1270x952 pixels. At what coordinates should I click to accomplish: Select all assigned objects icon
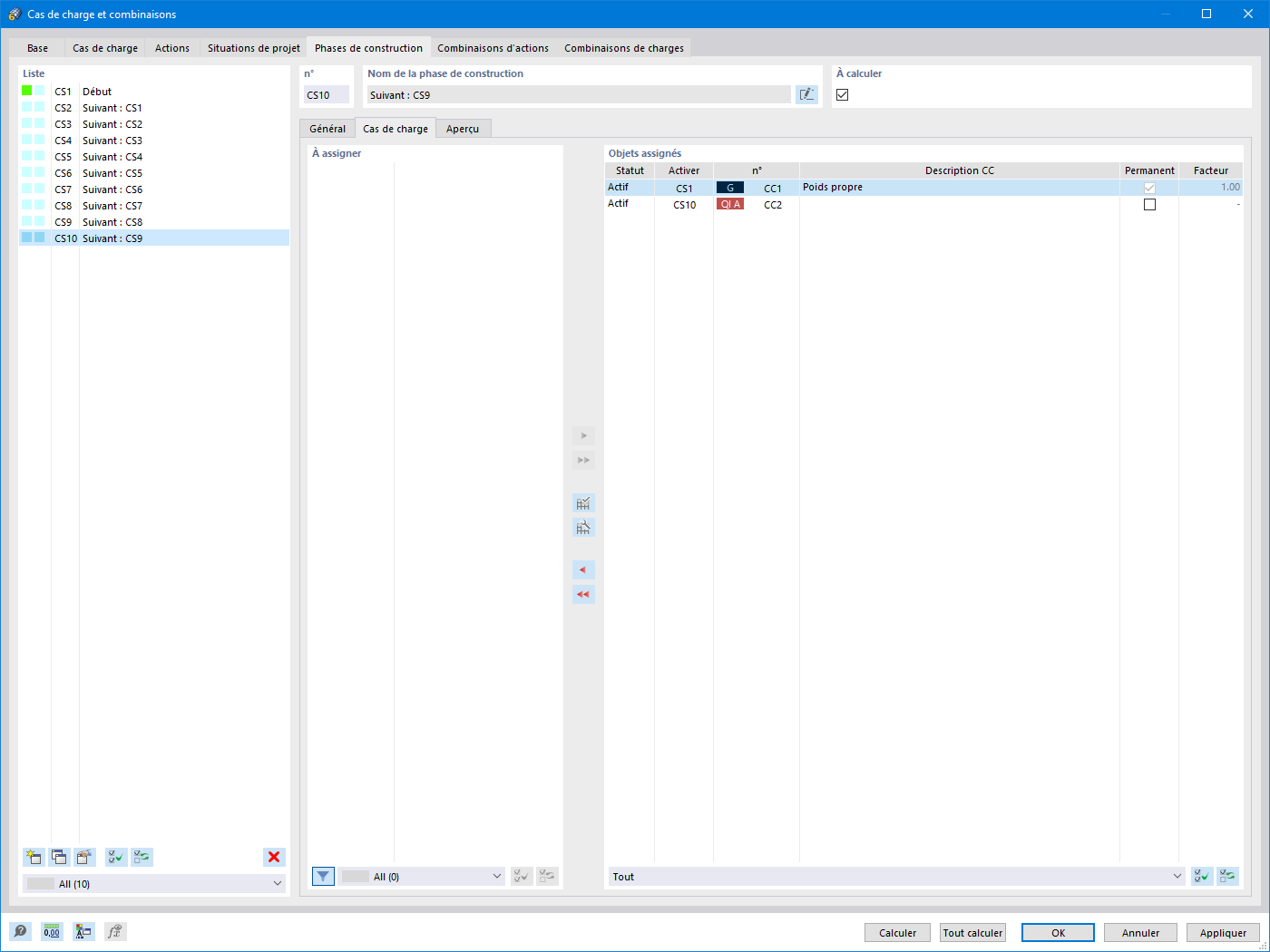click(1202, 877)
